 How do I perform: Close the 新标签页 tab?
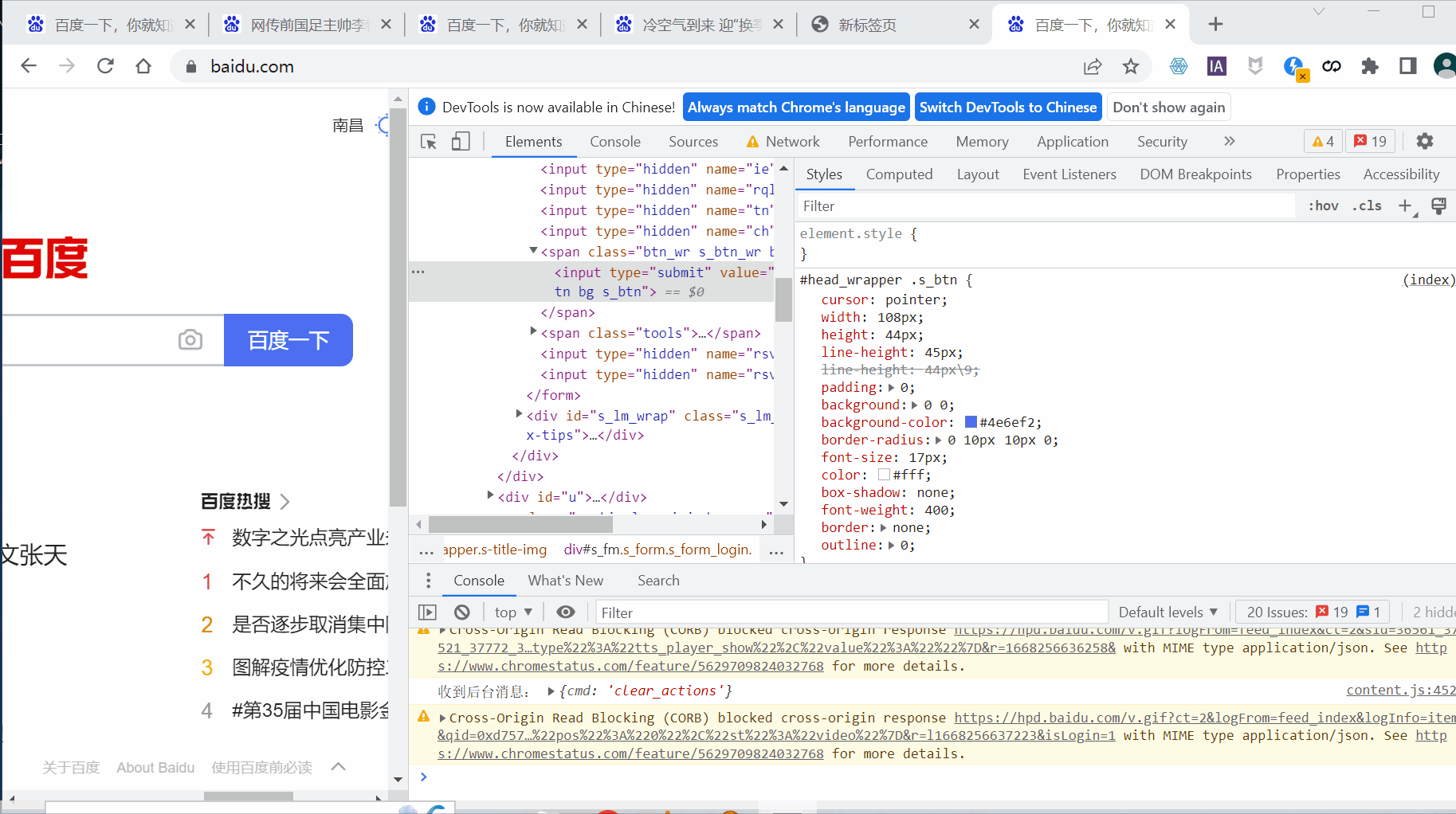point(974,25)
